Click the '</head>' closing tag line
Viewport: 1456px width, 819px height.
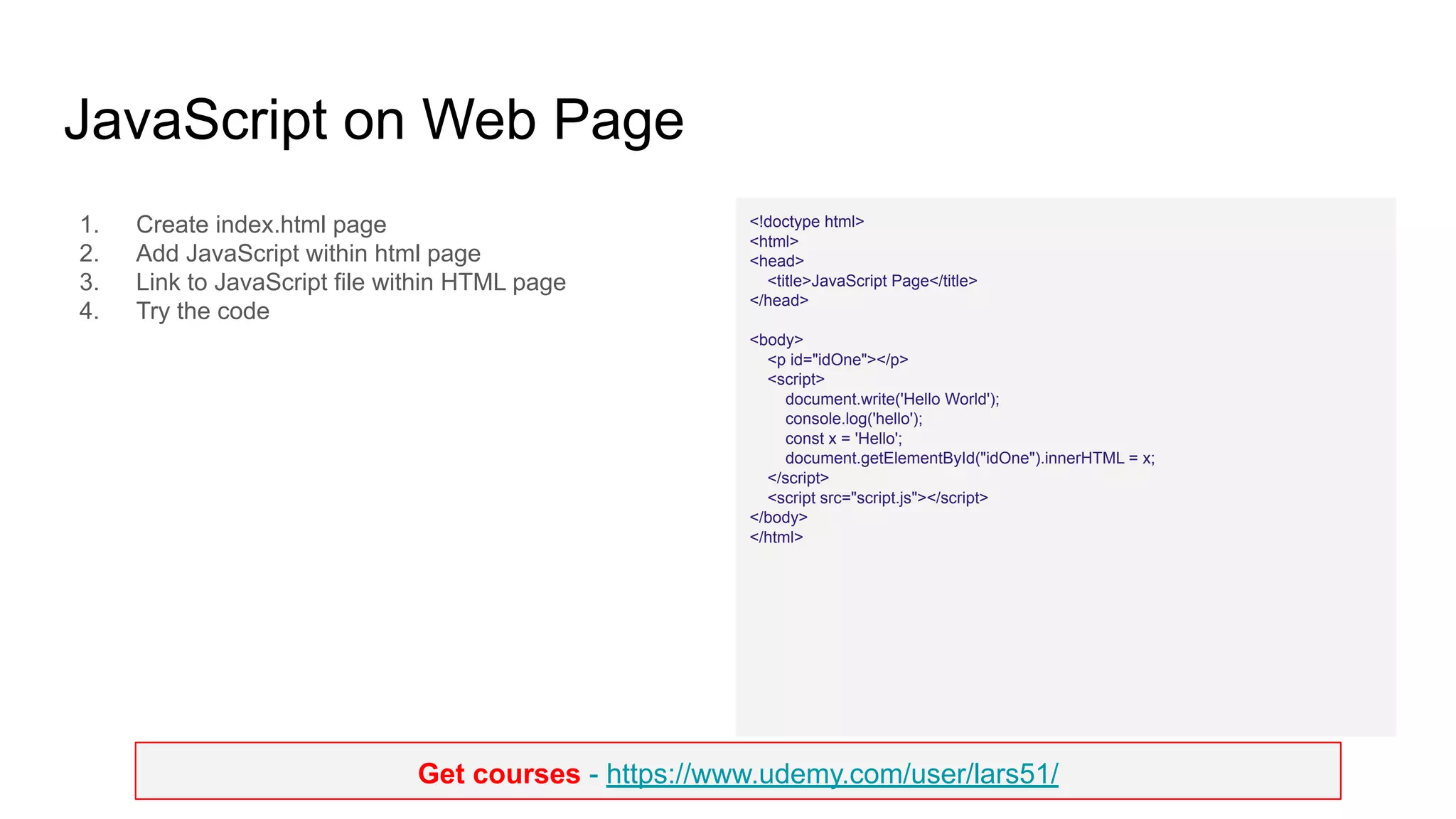pos(779,301)
